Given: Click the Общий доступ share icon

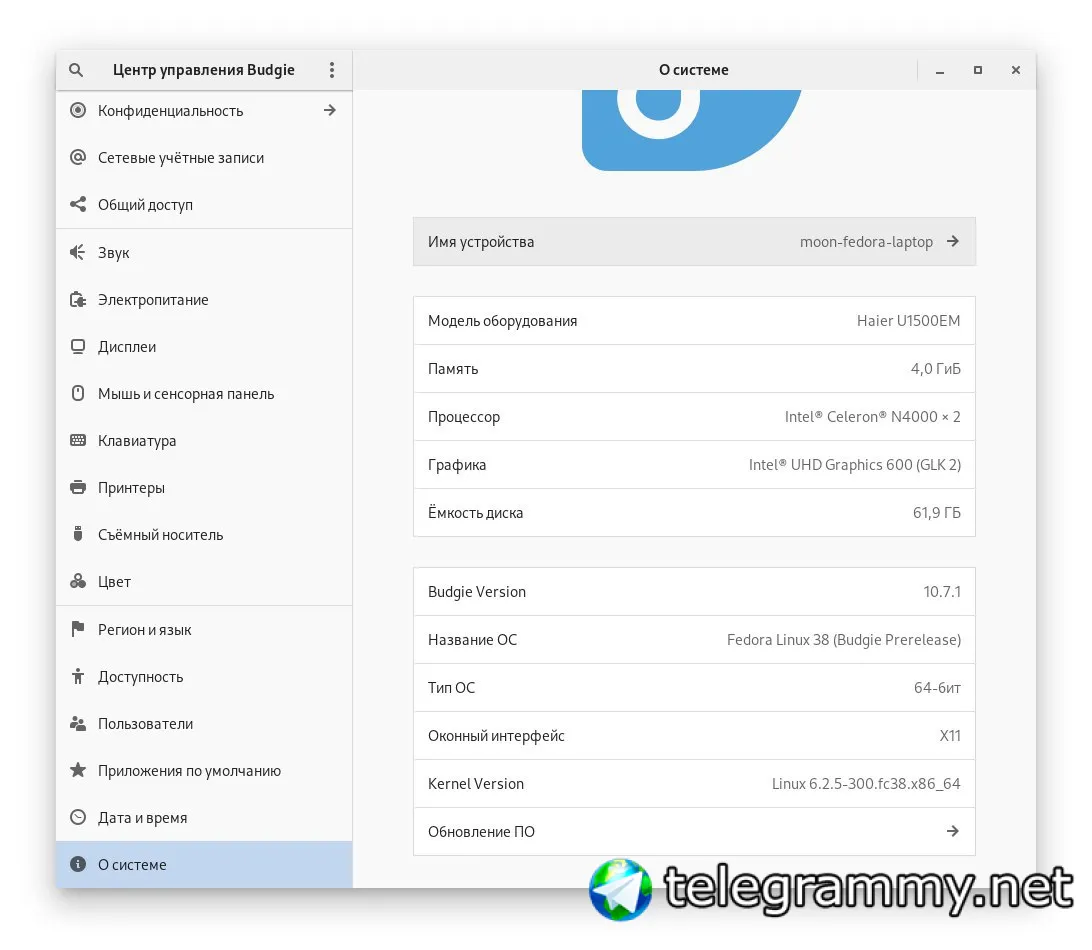Looking at the screenshot, I should click(x=78, y=204).
